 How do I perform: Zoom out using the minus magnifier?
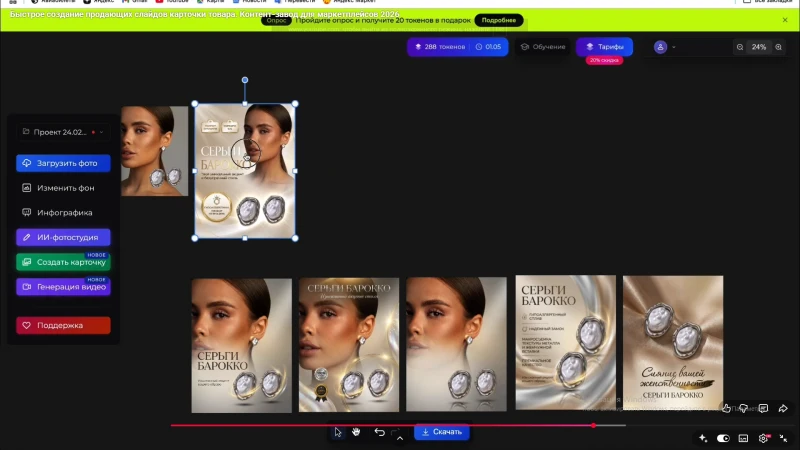[740, 47]
